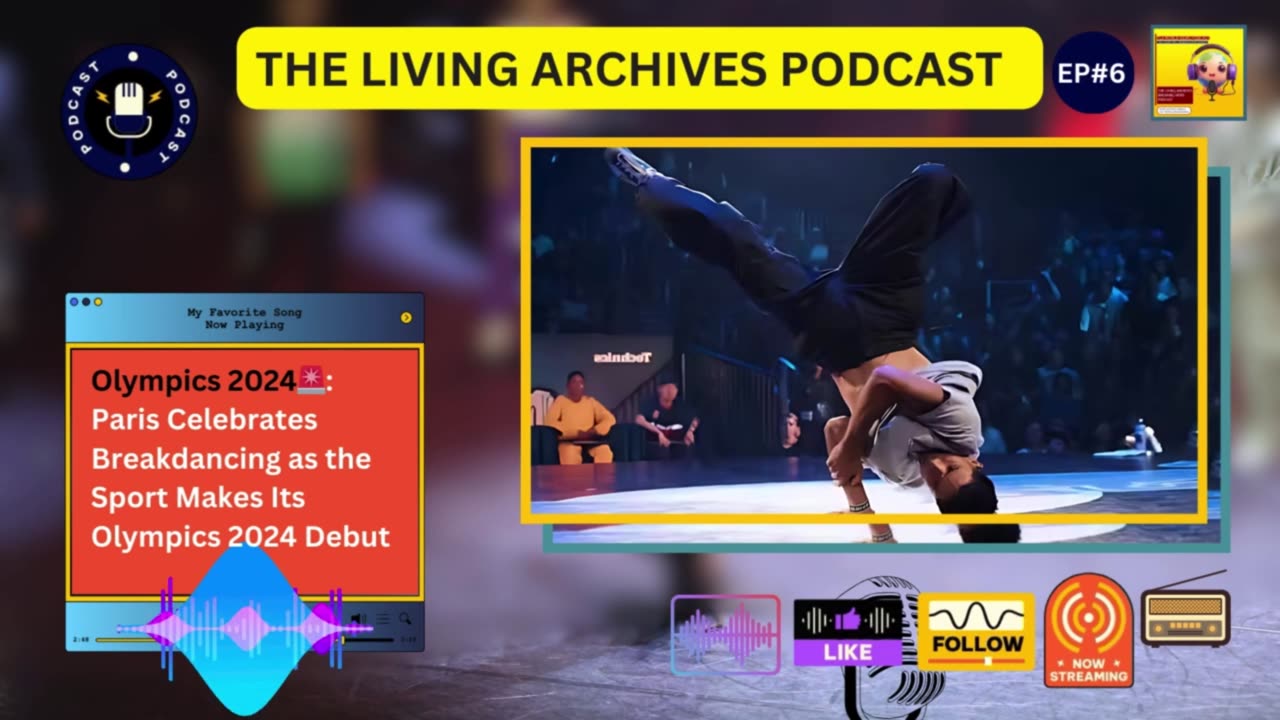Image resolution: width=1280 pixels, height=720 pixels.
Task: Click the 'Olympics 2024' headline text
Action: (194, 381)
